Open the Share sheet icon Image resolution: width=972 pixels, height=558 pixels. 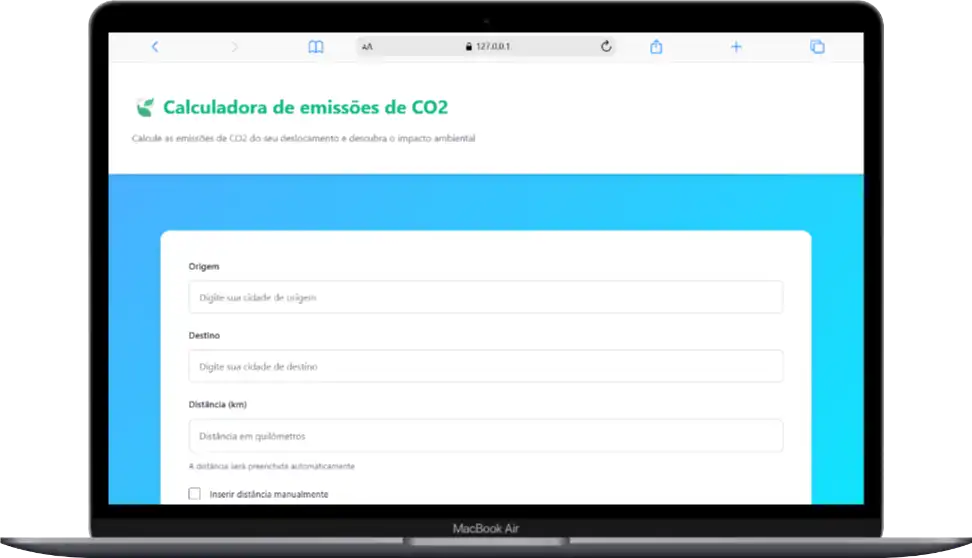coord(656,47)
